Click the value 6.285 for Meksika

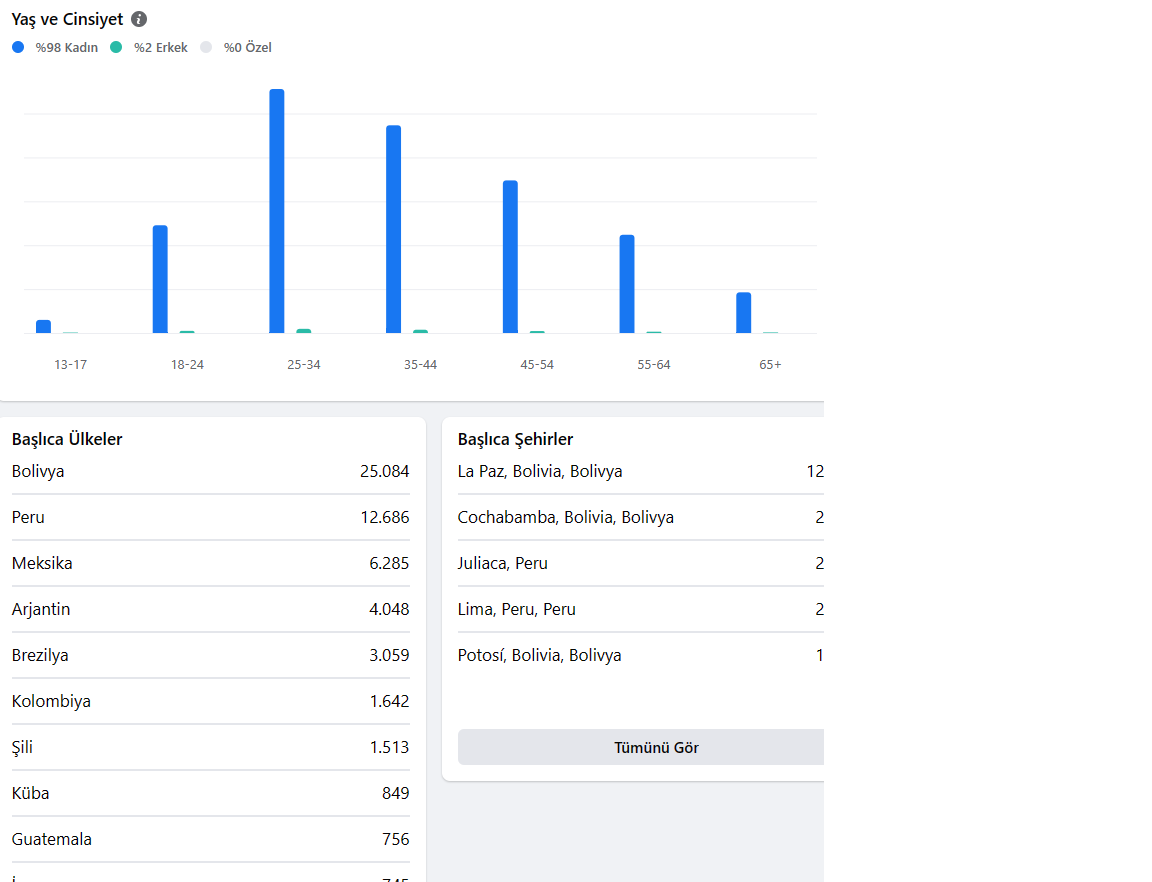click(389, 563)
